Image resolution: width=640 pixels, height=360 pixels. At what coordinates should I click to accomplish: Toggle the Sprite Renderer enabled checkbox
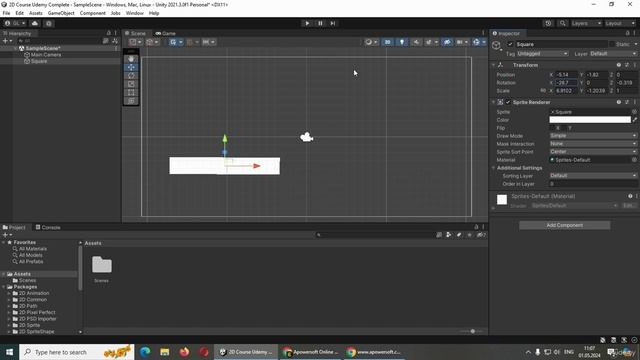click(508, 102)
